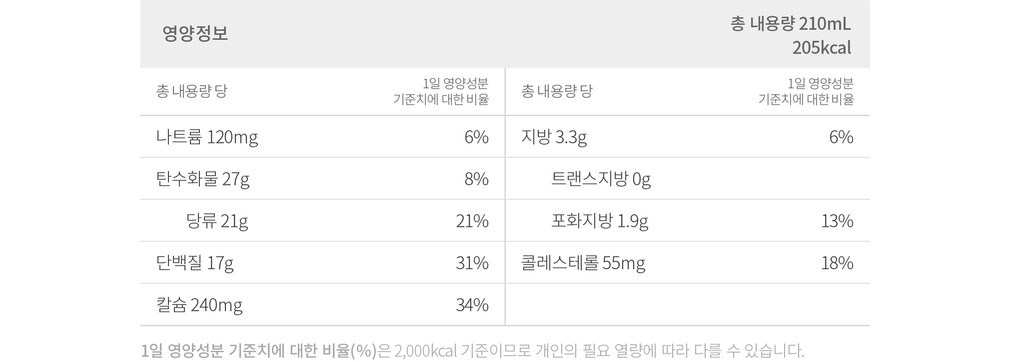The image size is (1010, 362).
Task: Click the right 1일 영양성분 기준치 header
Action: pos(806,91)
